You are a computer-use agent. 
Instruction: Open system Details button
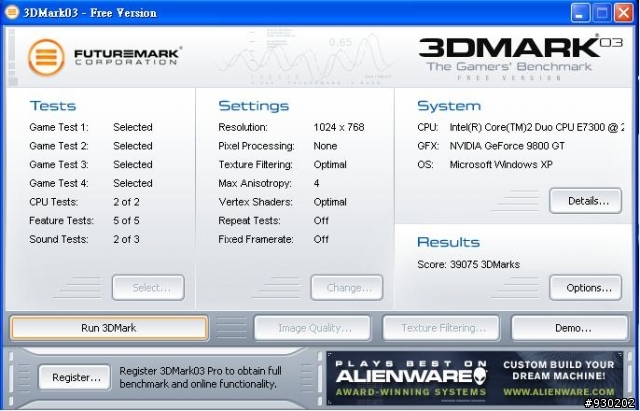586,201
